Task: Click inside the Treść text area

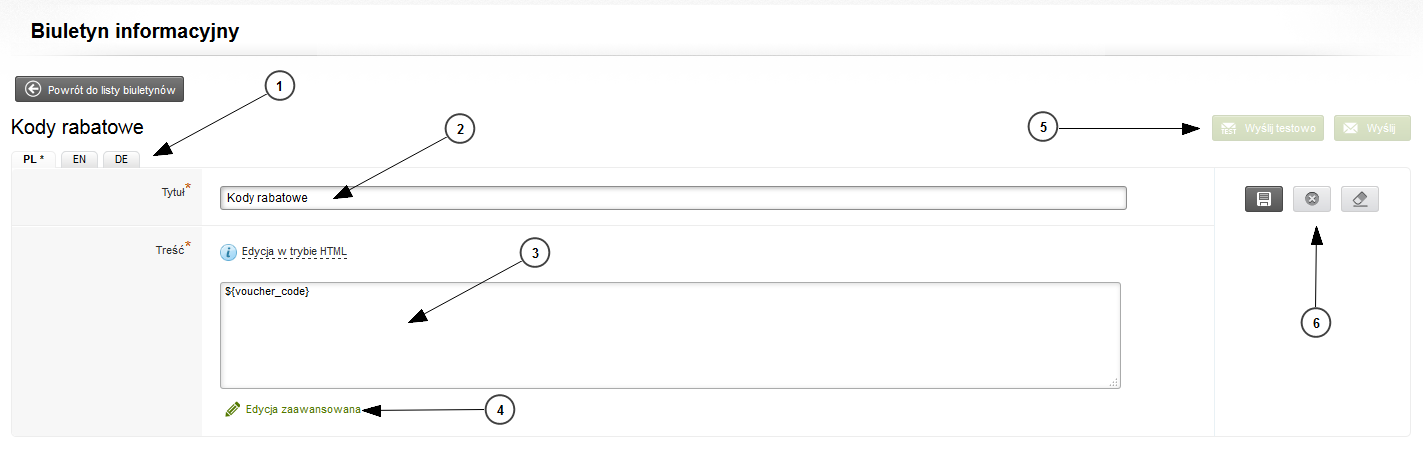Action: pyautogui.click(x=670, y=335)
